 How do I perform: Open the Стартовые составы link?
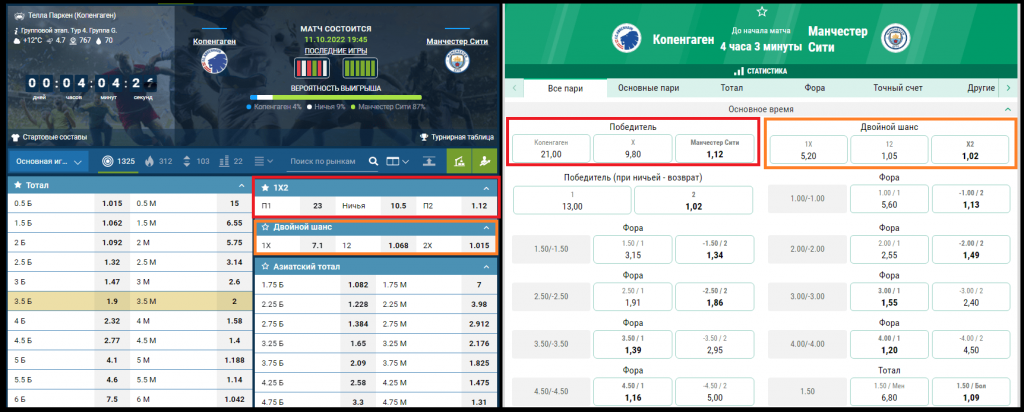coord(48,137)
